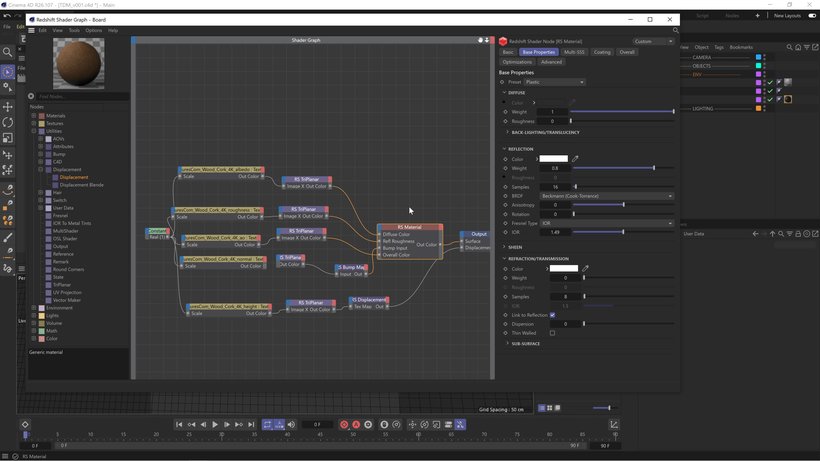This screenshot has width=820, height=461.
Task: Open Shader Graph Tools menu
Action: tap(74, 30)
